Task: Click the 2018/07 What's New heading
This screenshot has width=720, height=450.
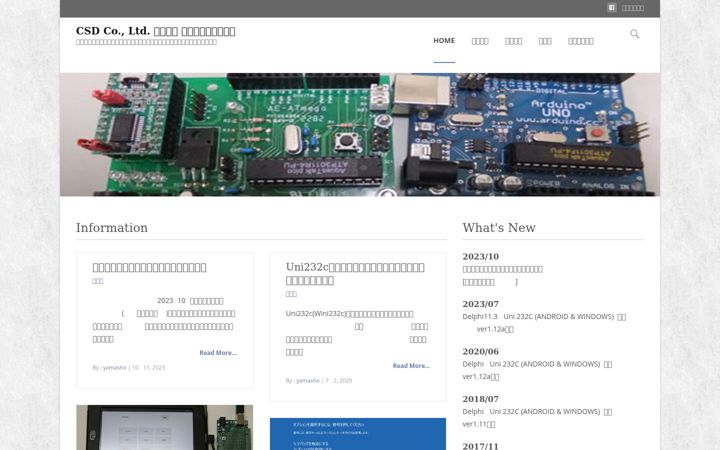Action: coord(480,399)
